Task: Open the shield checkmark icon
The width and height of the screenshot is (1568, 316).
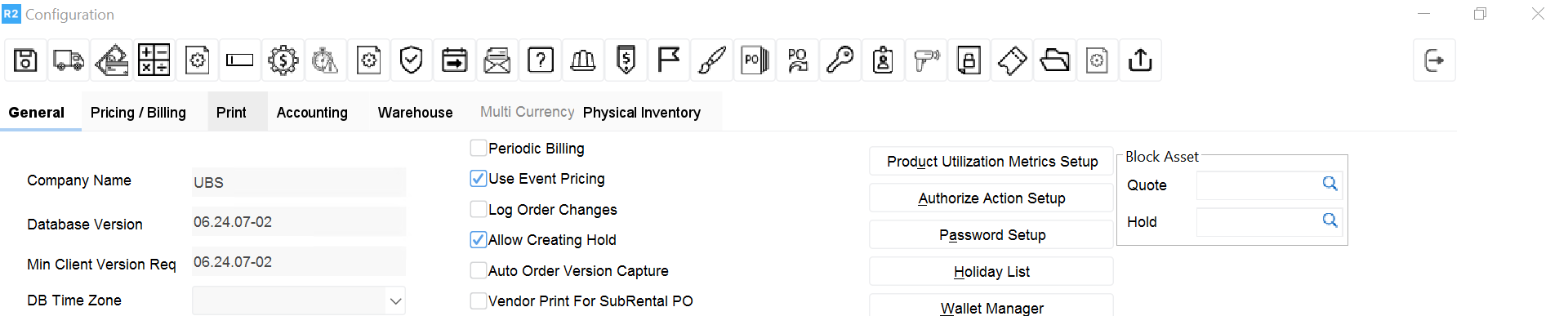Action: [412, 60]
